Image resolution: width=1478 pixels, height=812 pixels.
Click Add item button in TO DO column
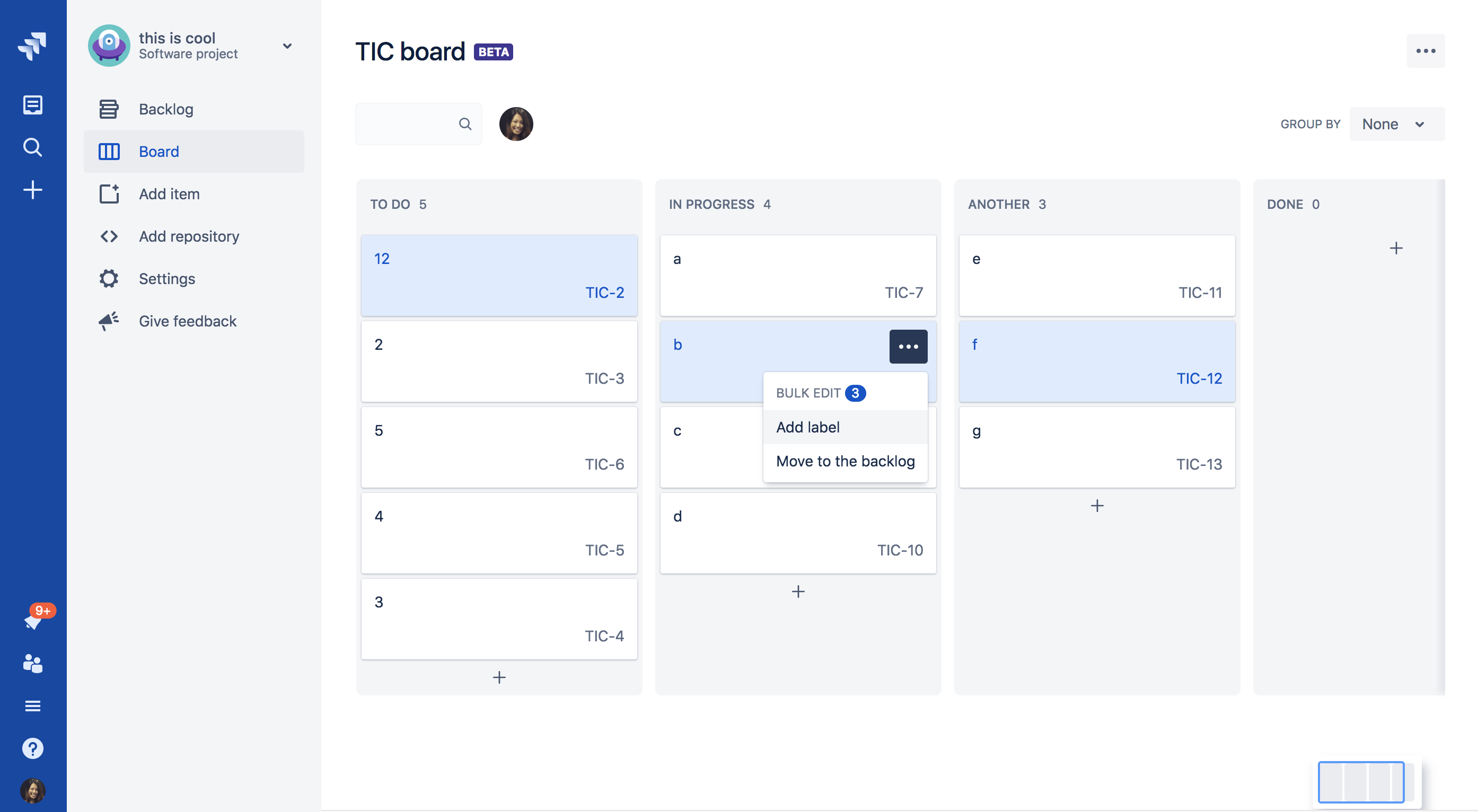[498, 676]
